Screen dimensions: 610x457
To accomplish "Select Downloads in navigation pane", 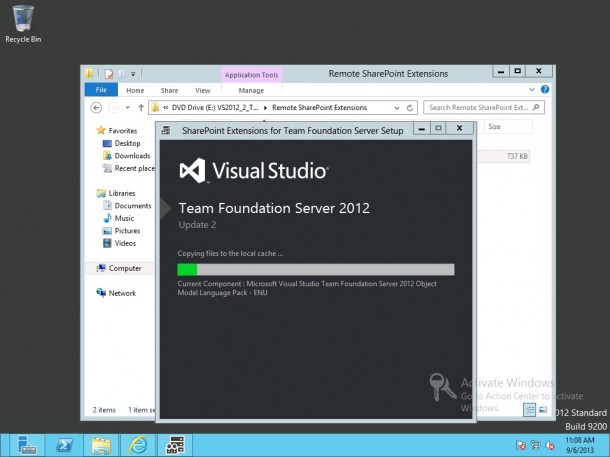I will 132,156.
